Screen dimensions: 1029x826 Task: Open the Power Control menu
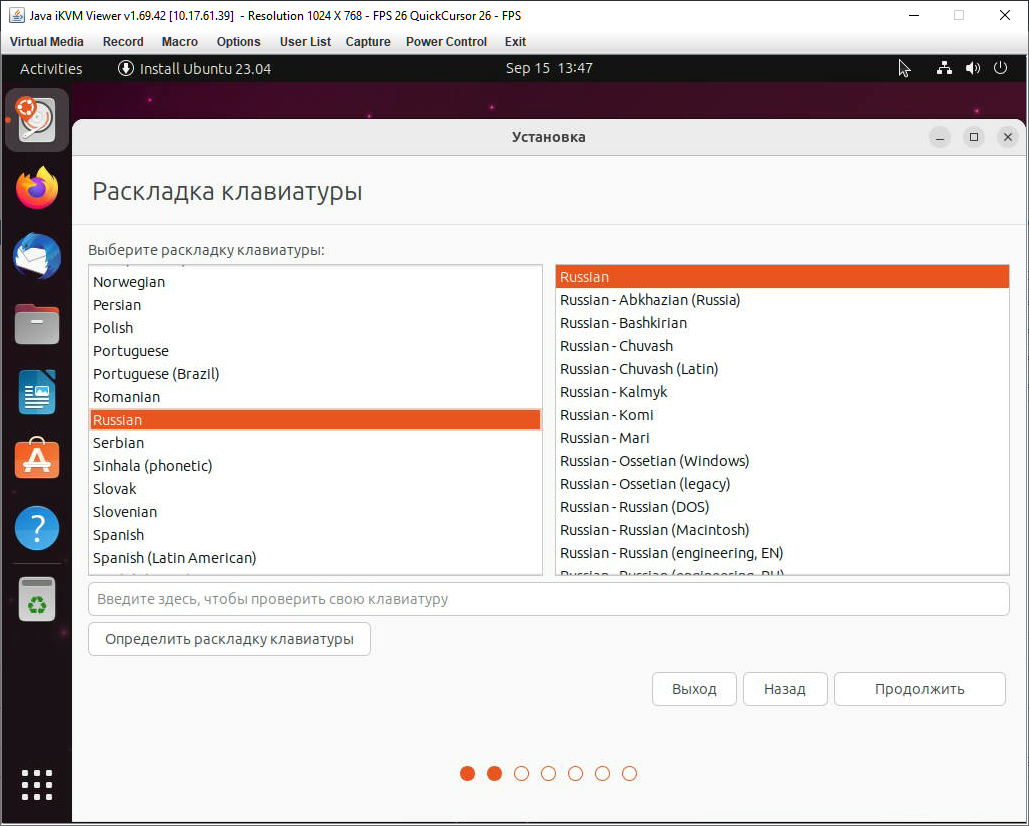click(446, 41)
